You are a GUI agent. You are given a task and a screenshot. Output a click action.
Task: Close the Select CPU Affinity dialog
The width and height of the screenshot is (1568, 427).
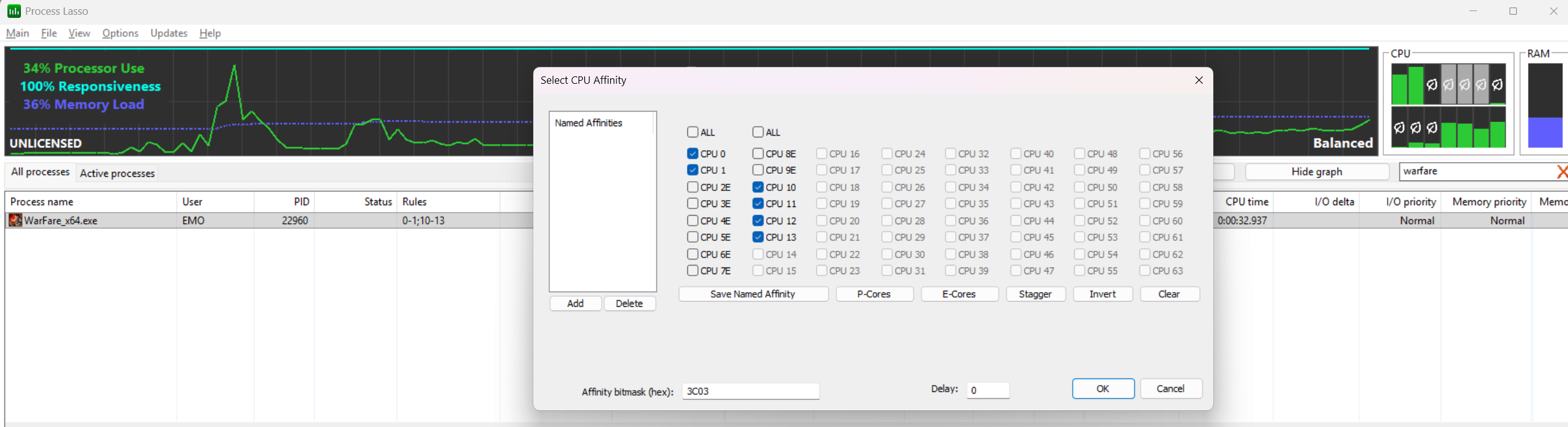(1198, 80)
